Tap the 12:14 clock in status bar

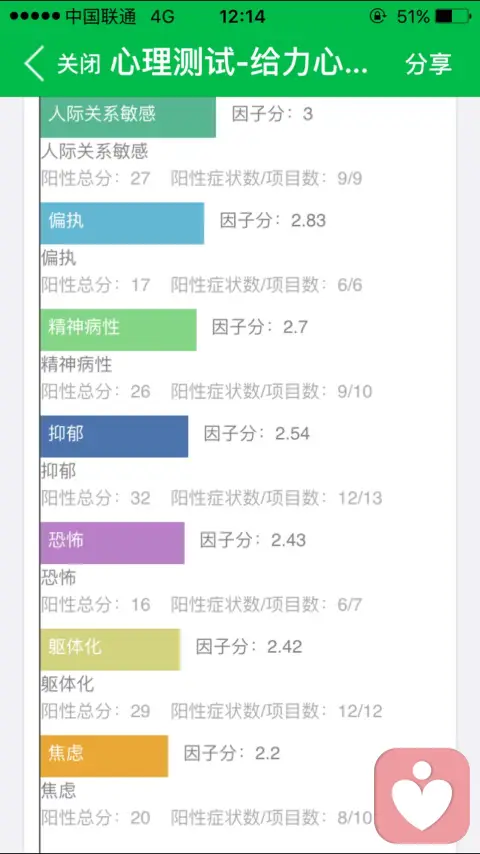click(242, 16)
